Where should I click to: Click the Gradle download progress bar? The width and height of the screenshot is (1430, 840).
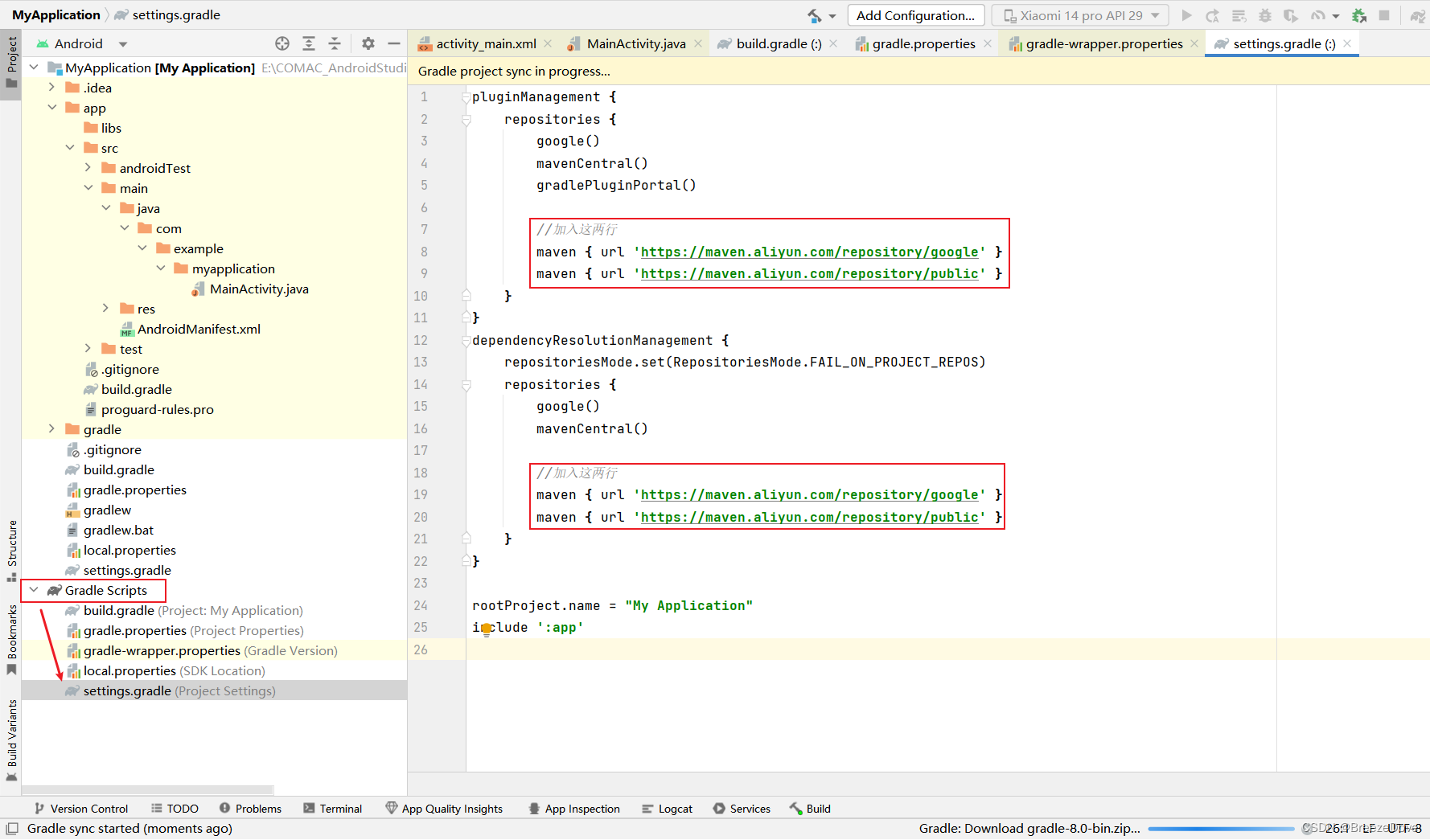pyautogui.click(x=1221, y=829)
